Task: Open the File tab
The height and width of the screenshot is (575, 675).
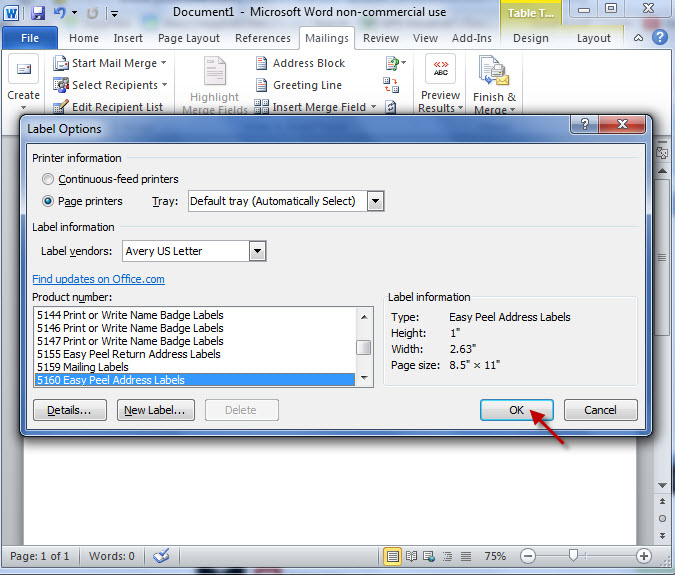Action: pyautogui.click(x=30, y=38)
